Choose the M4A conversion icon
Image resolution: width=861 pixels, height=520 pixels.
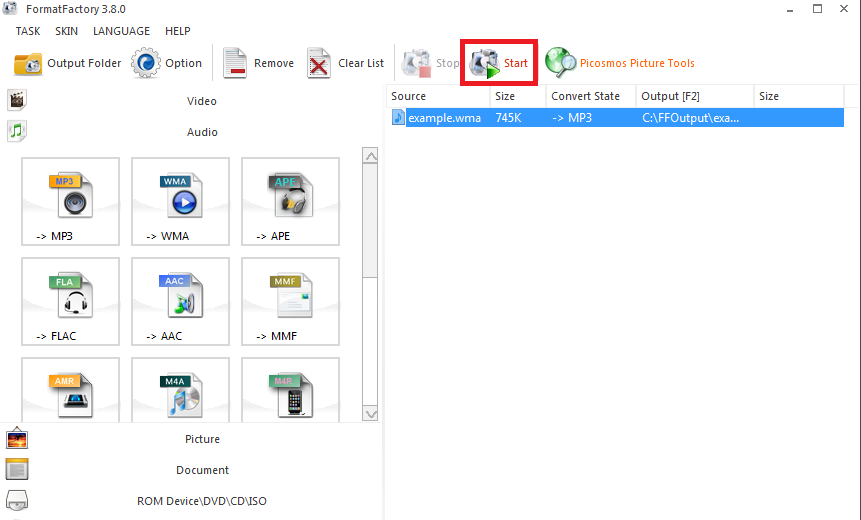pos(181,390)
